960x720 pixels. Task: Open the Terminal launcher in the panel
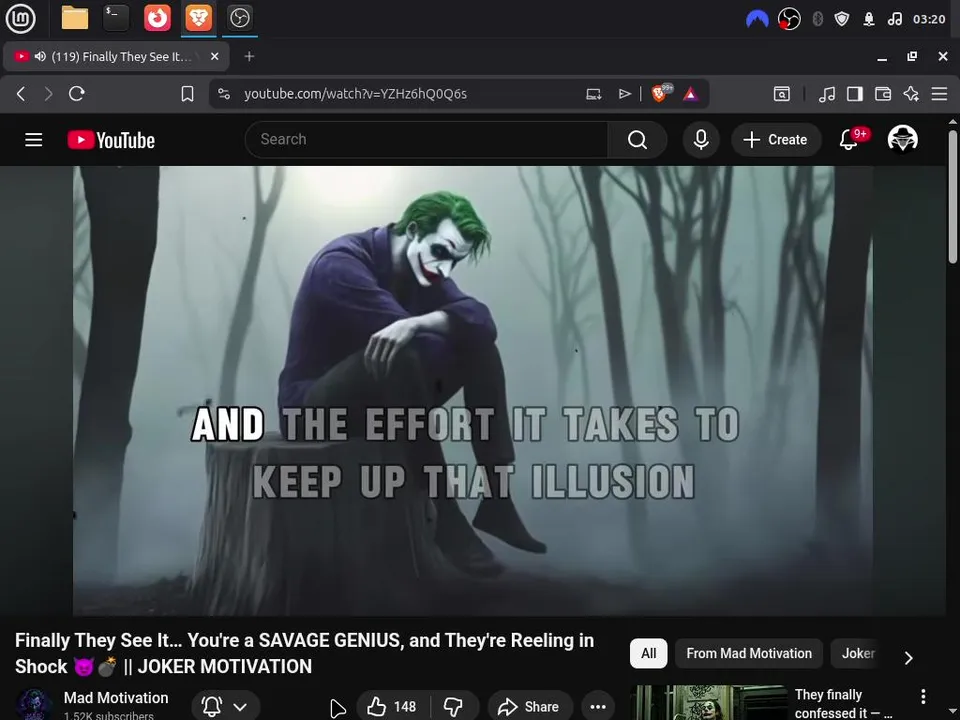point(116,18)
